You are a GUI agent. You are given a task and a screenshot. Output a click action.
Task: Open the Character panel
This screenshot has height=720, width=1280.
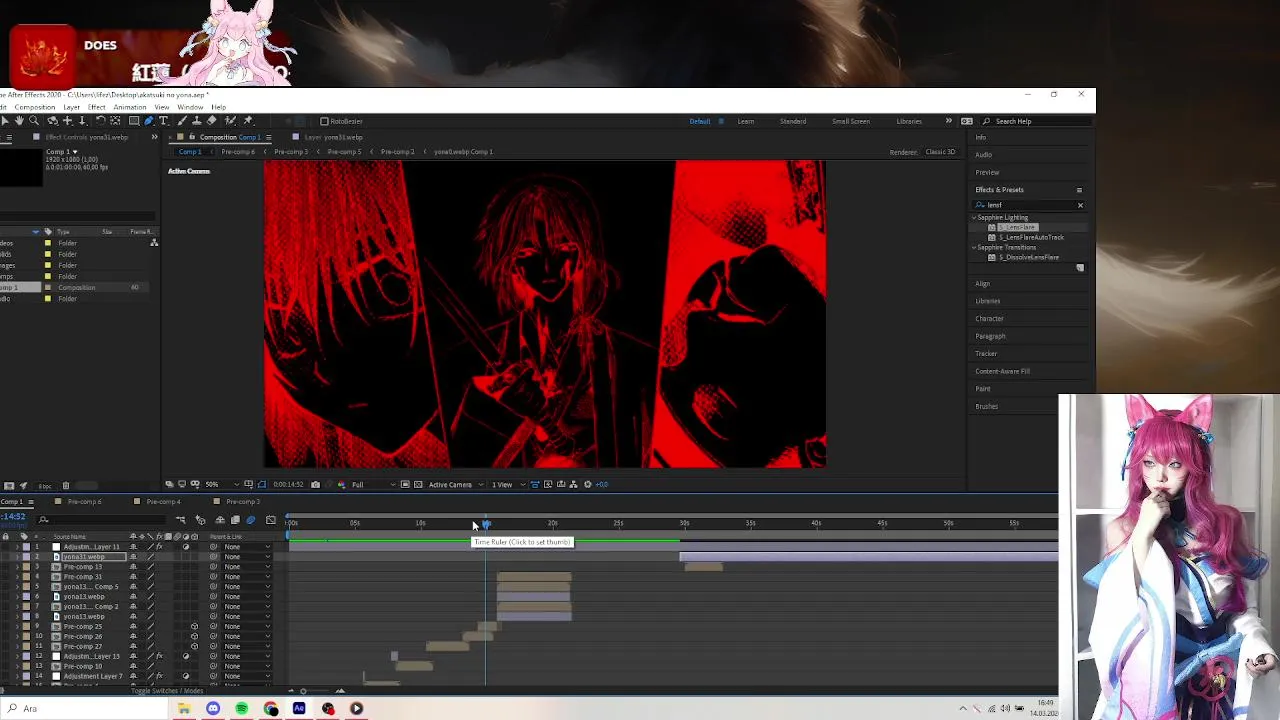pos(990,318)
